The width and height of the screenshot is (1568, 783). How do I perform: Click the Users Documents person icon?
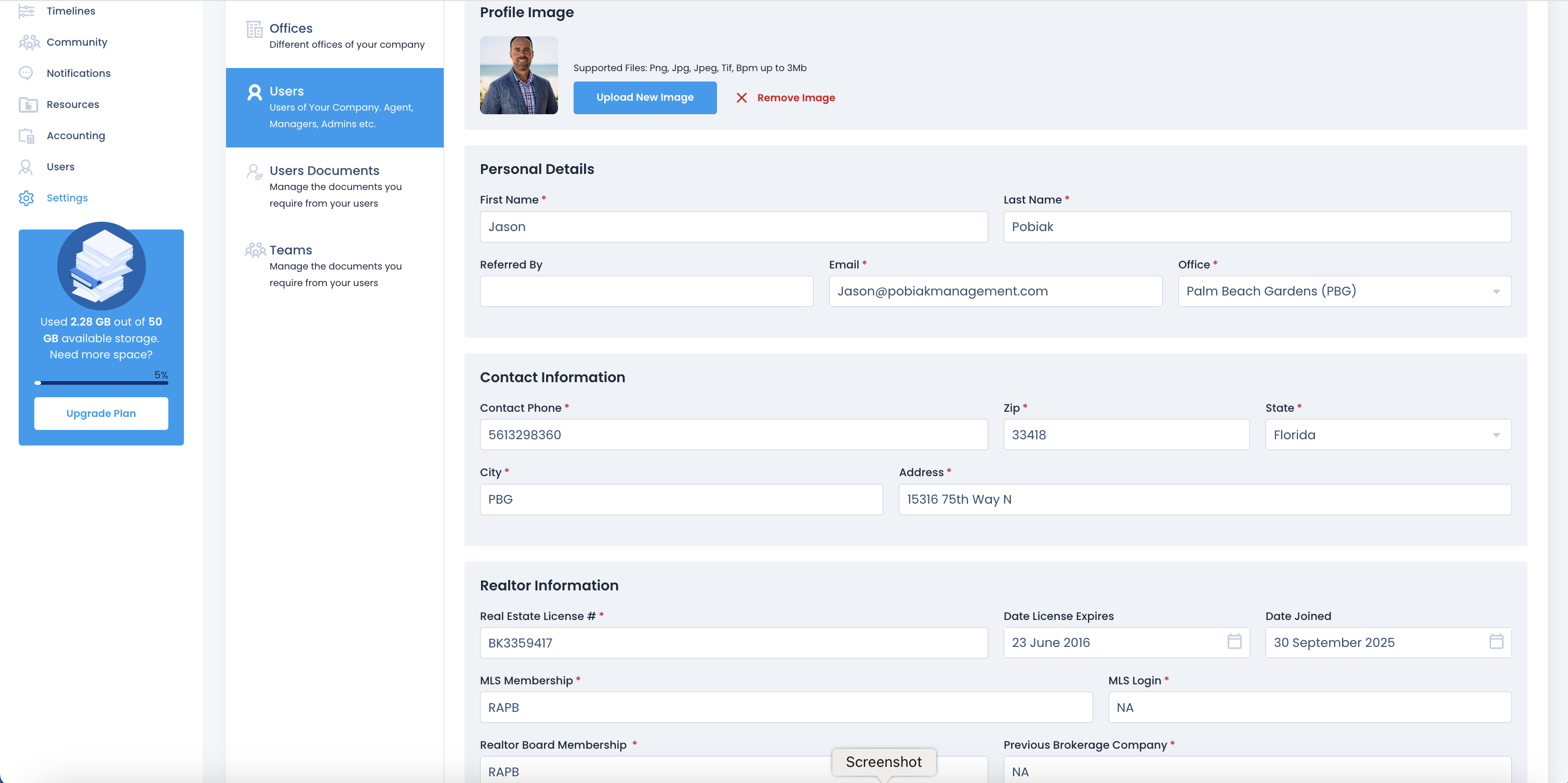(x=255, y=171)
